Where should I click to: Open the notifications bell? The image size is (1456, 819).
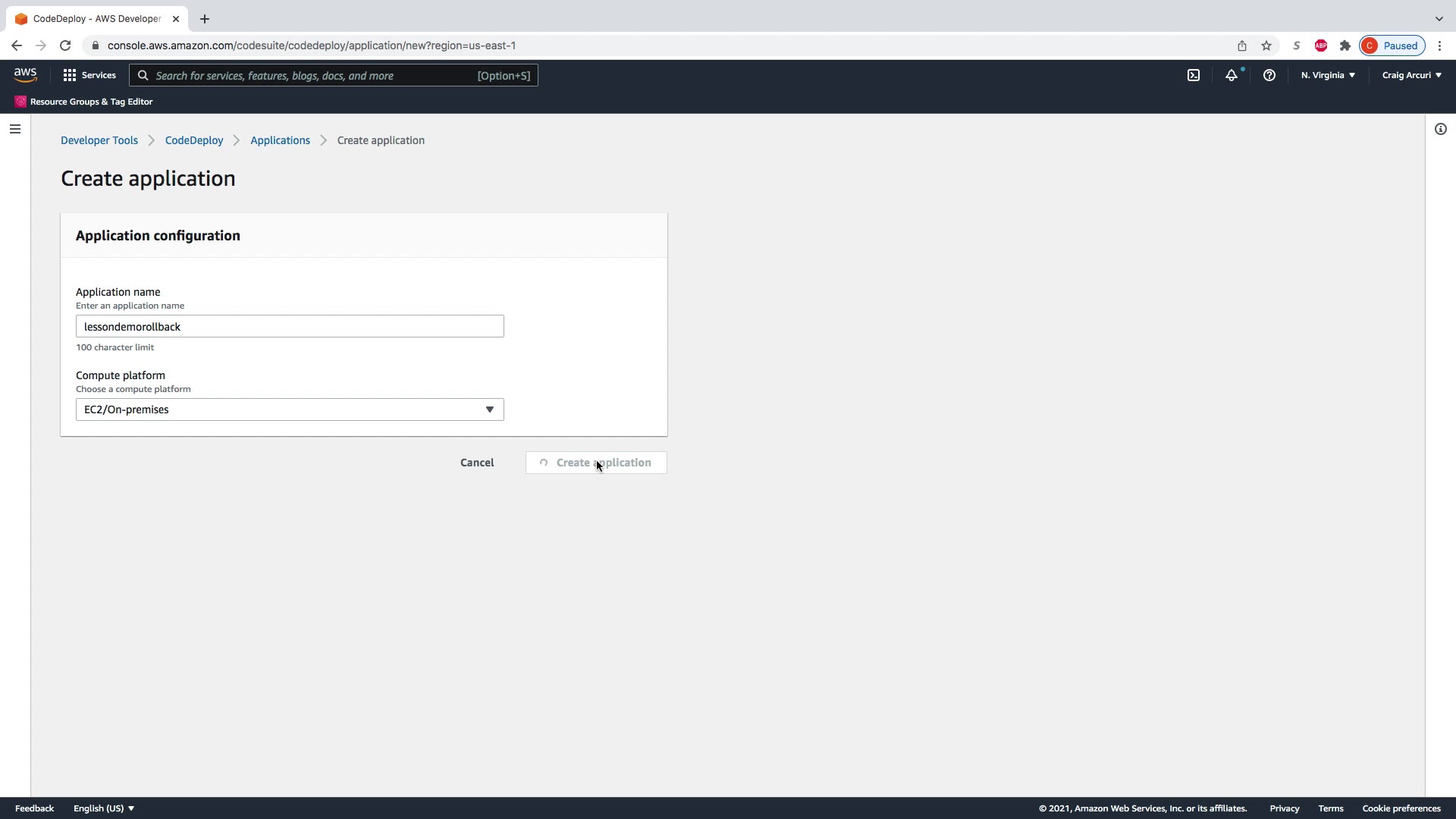(1232, 75)
